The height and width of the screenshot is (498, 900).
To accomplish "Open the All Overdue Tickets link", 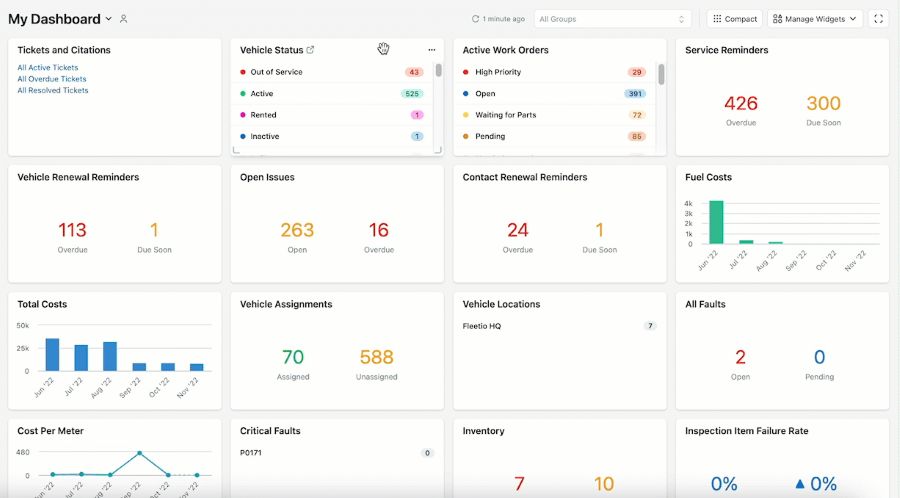I will tap(52, 79).
